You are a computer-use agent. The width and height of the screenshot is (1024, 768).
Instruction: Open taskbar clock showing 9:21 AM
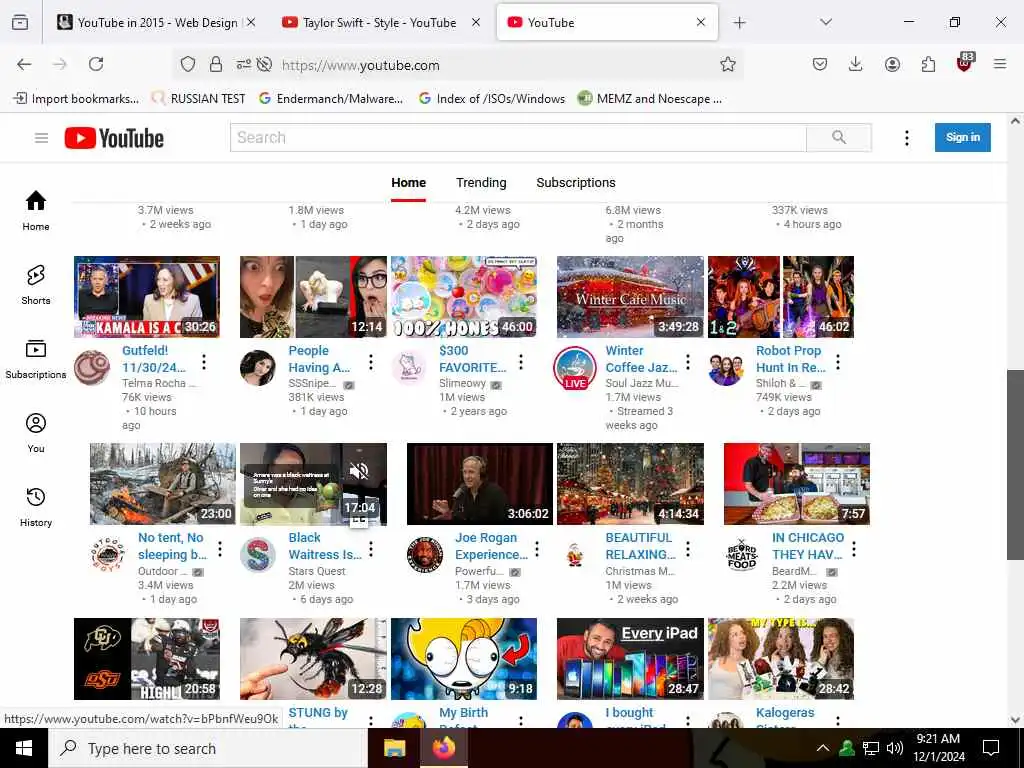[x=938, y=748]
